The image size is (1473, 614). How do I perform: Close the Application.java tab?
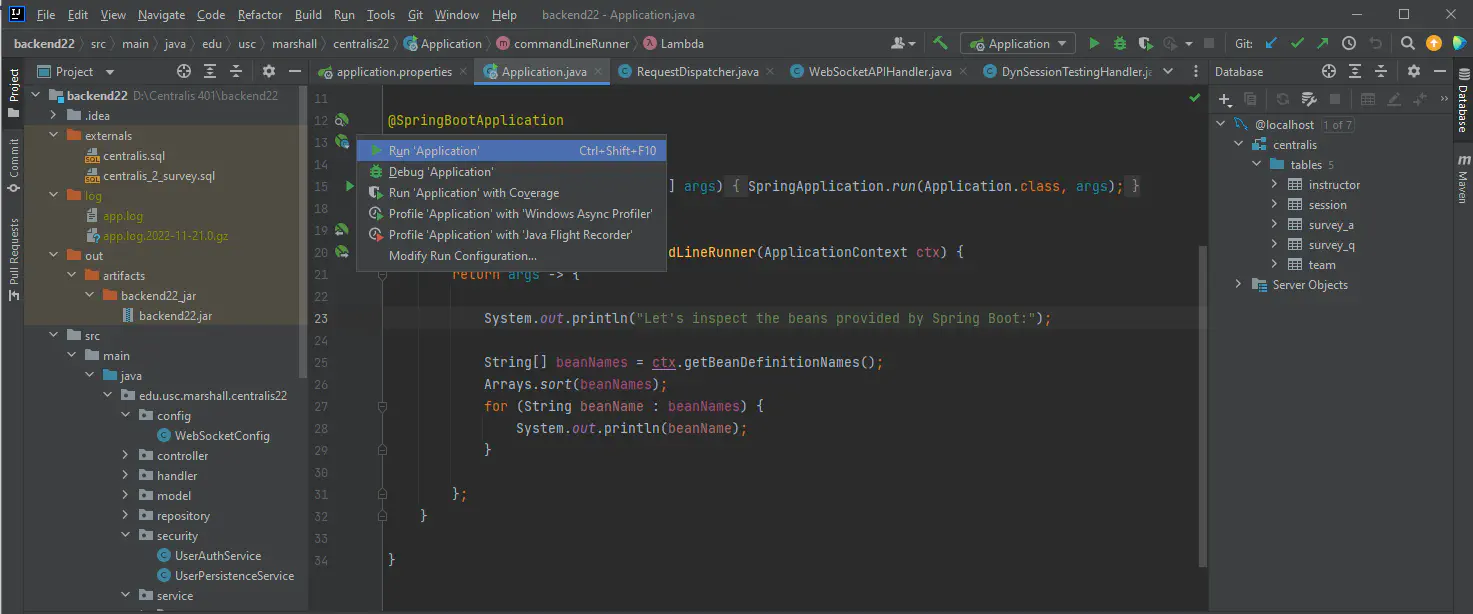pos(598,72)
